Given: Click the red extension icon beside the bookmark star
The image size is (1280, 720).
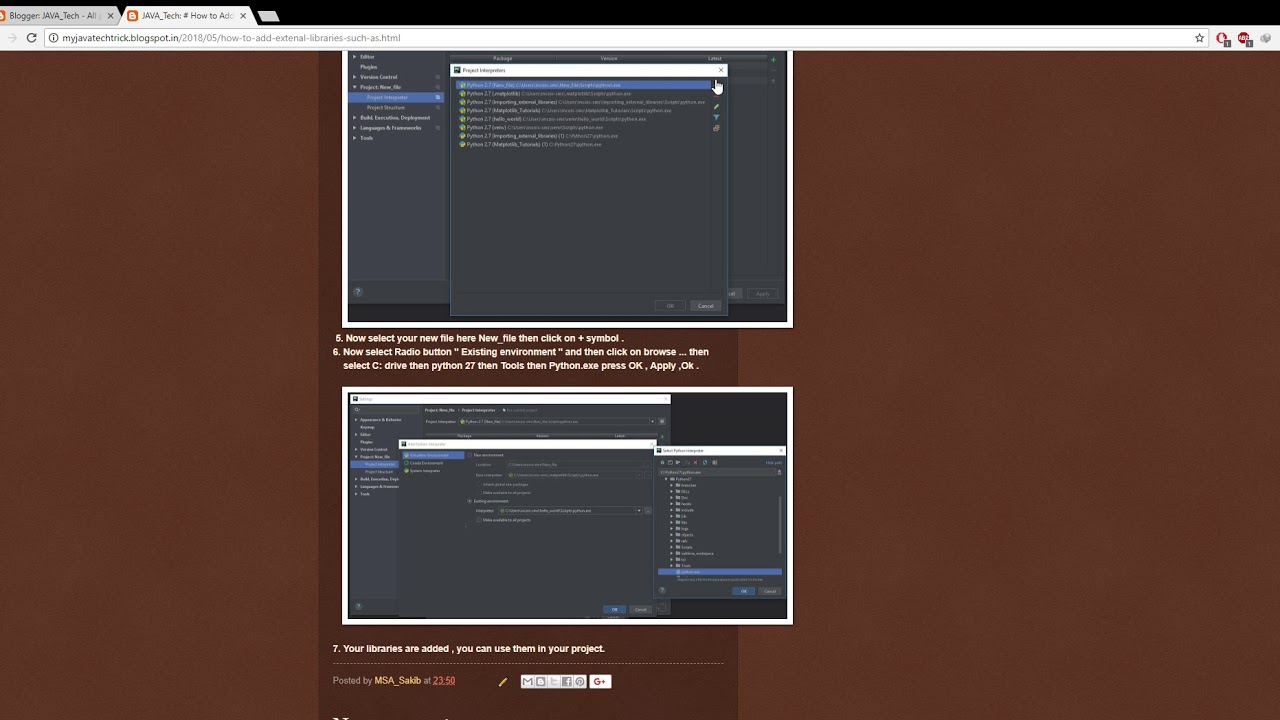Looking at the screenshot, I should coord(1223,38).
